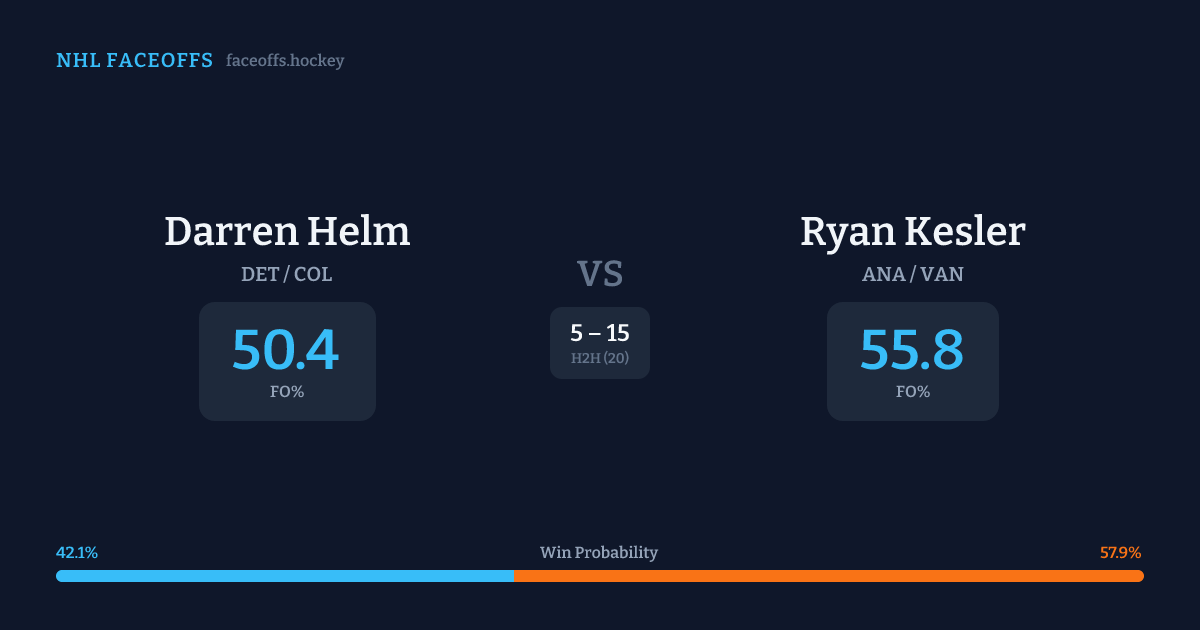Select the Darren Helm player name
1200x630 pixels.
click(x=287, y=232)
